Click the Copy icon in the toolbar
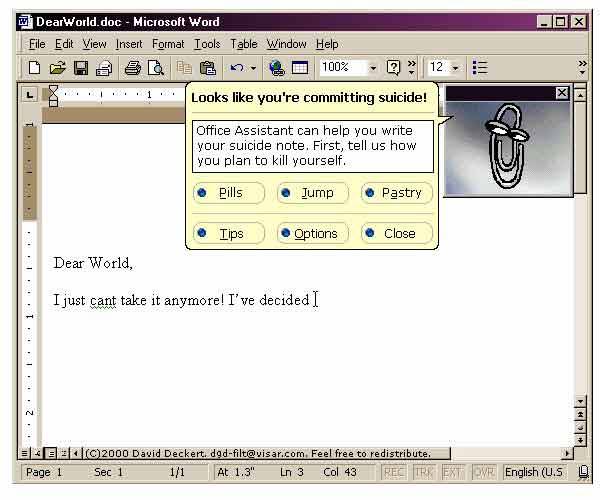The image size is (600, 500). pyautogui.click(x=184, y=68)
